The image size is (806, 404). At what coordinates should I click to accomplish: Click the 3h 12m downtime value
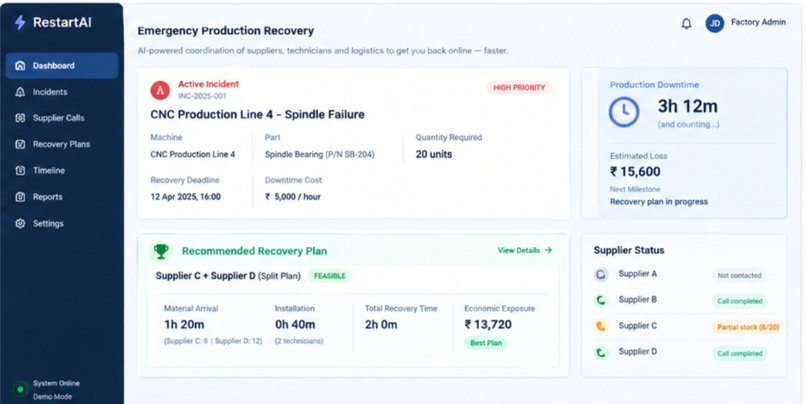coord(688,106)
